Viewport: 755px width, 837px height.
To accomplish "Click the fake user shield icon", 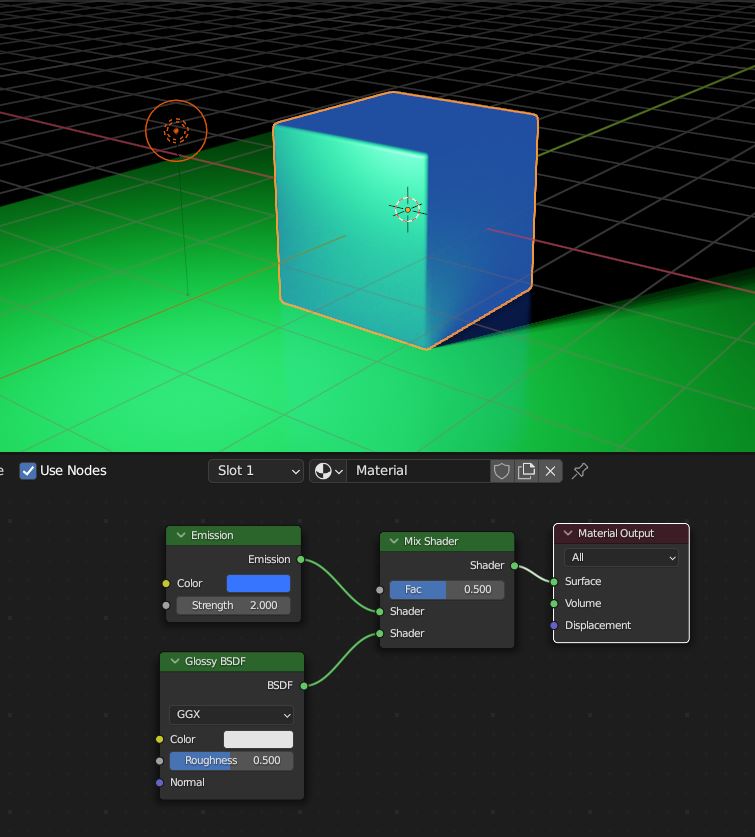I will (501, 471).
